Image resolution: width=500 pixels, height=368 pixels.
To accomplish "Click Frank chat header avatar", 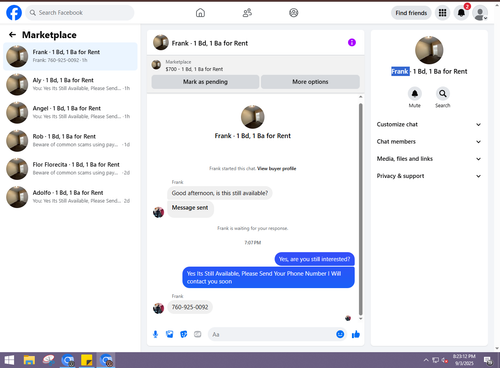I will click(161, 42).
